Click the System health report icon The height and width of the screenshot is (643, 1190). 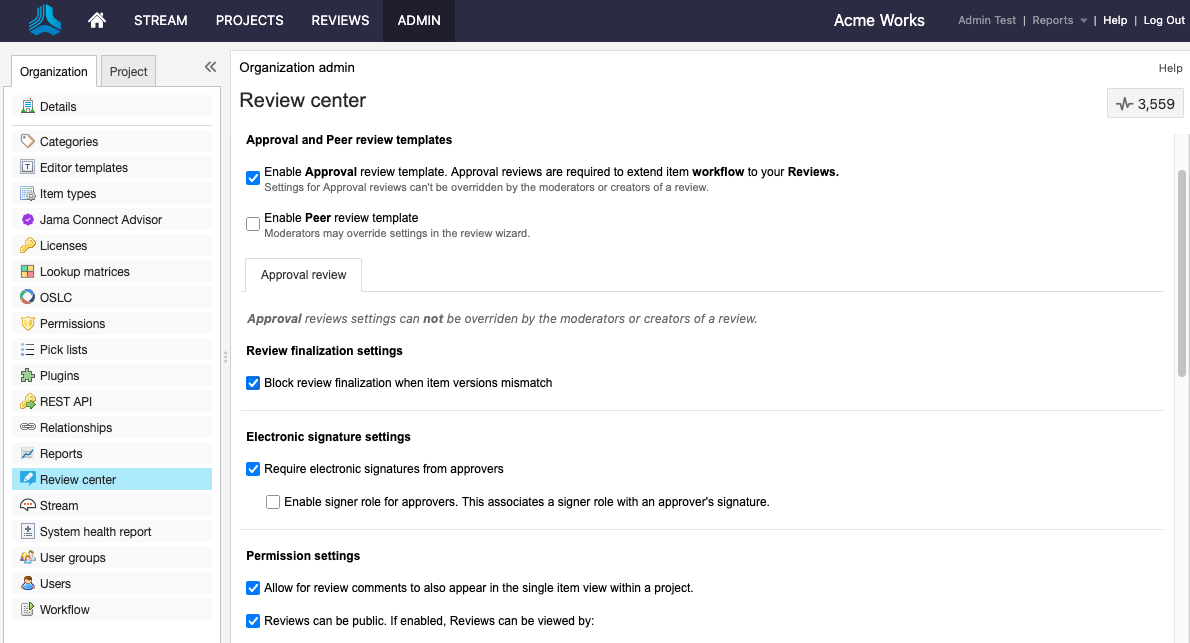coord(27,531)
